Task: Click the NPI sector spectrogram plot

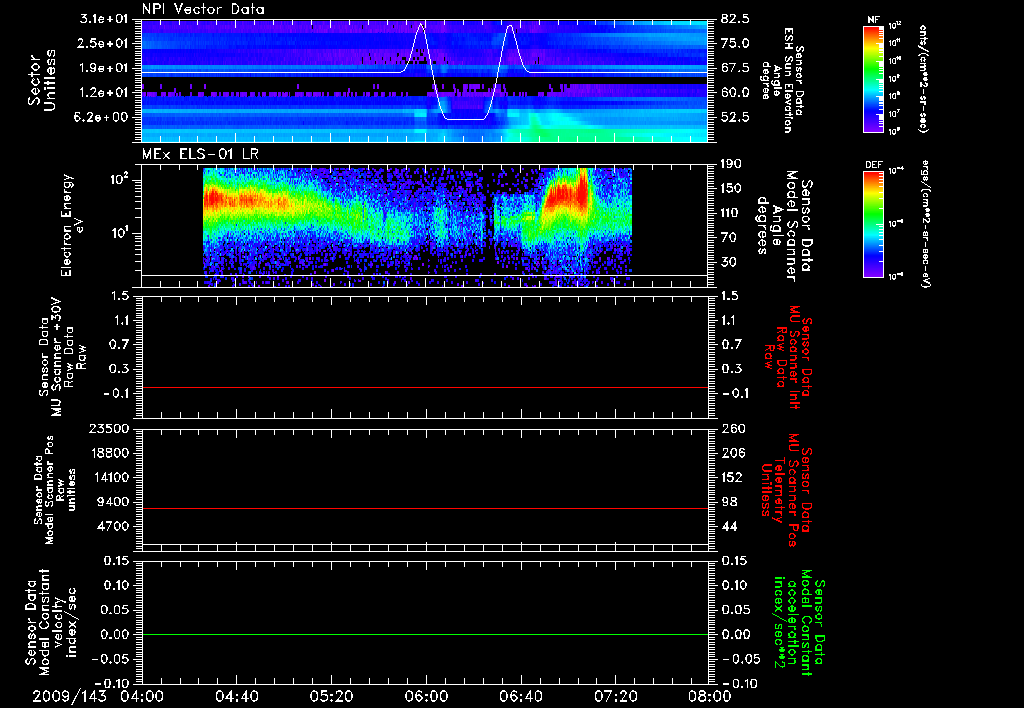Action: pos(424,81)
